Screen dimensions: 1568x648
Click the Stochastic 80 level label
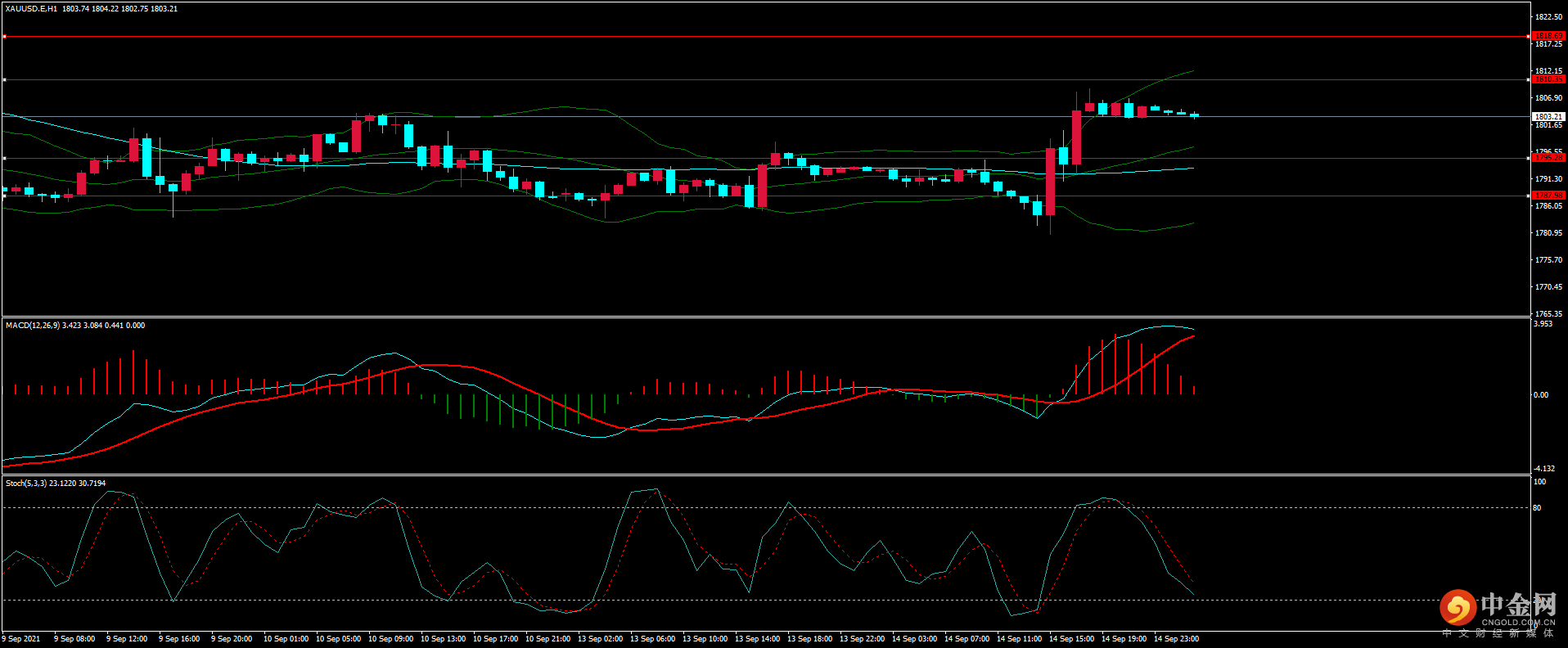click(1537, 508)
